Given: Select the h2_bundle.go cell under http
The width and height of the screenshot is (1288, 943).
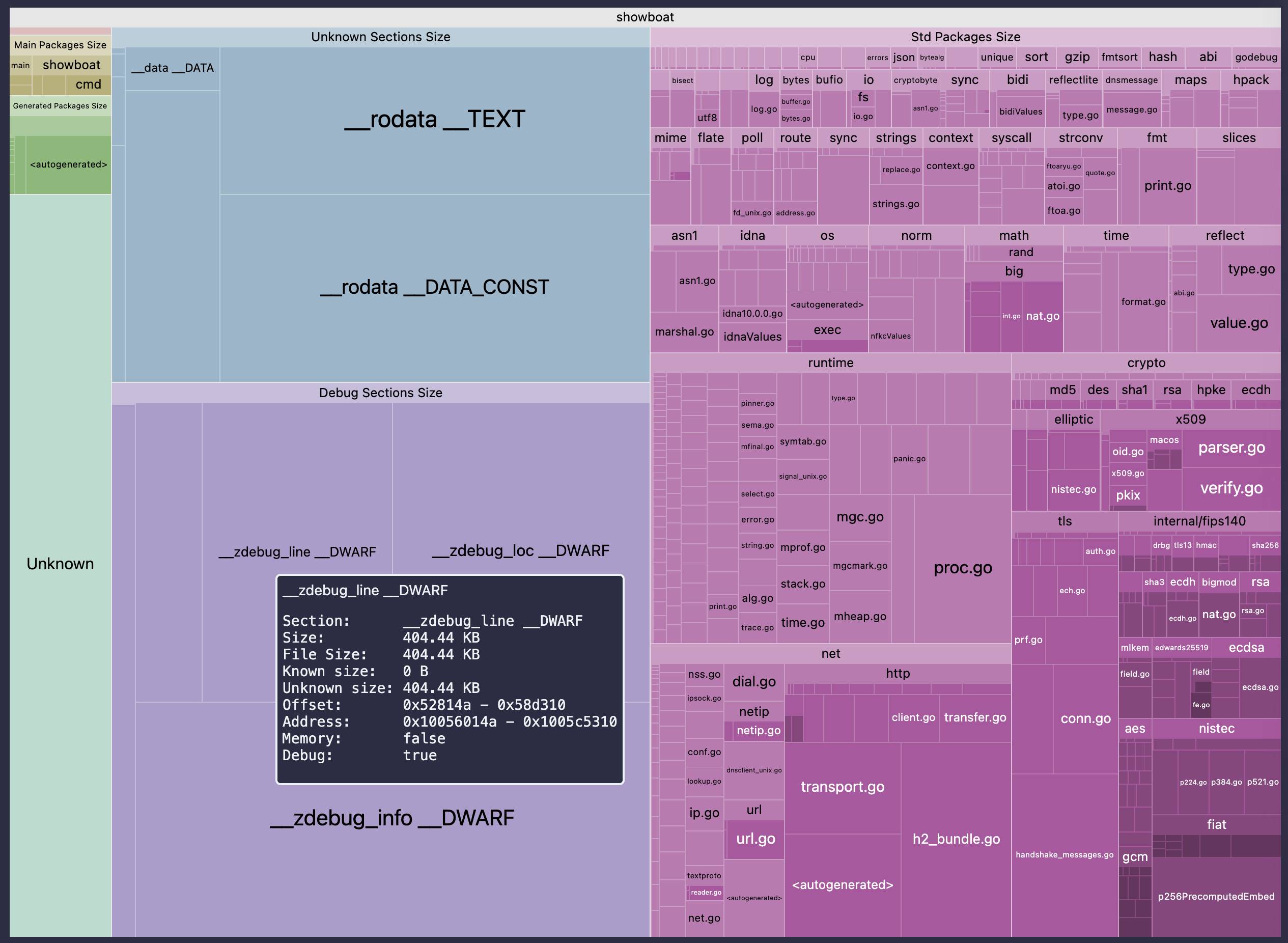Looking at the screenshot, I should tap(956, 839).
